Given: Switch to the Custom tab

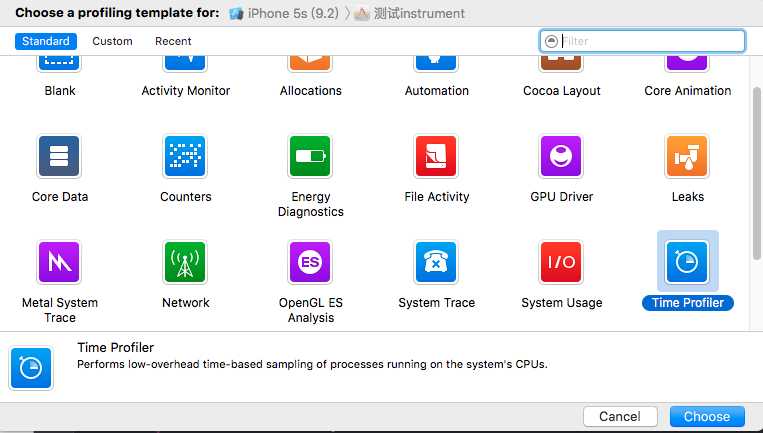Looking at the screenshot, I should click(112, 41).
